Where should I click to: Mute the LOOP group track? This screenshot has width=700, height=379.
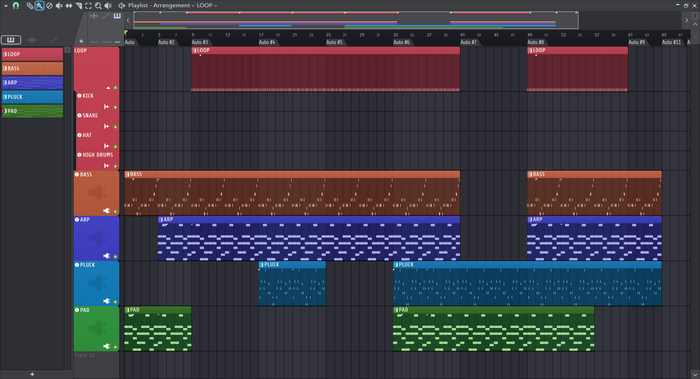pos(115,88)
